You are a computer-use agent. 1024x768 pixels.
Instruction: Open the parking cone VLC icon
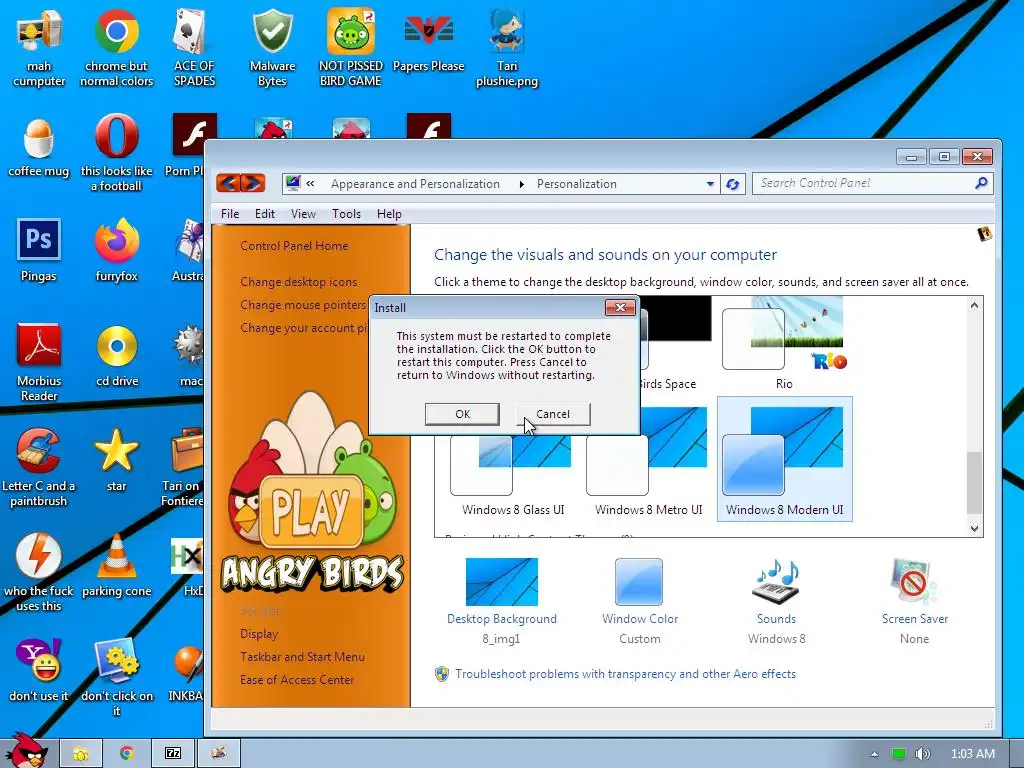pos(116,566)
